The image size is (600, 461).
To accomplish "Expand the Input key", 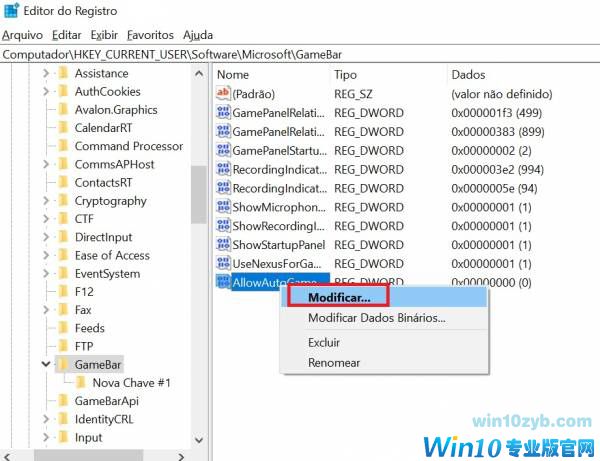I will (46, 437).
